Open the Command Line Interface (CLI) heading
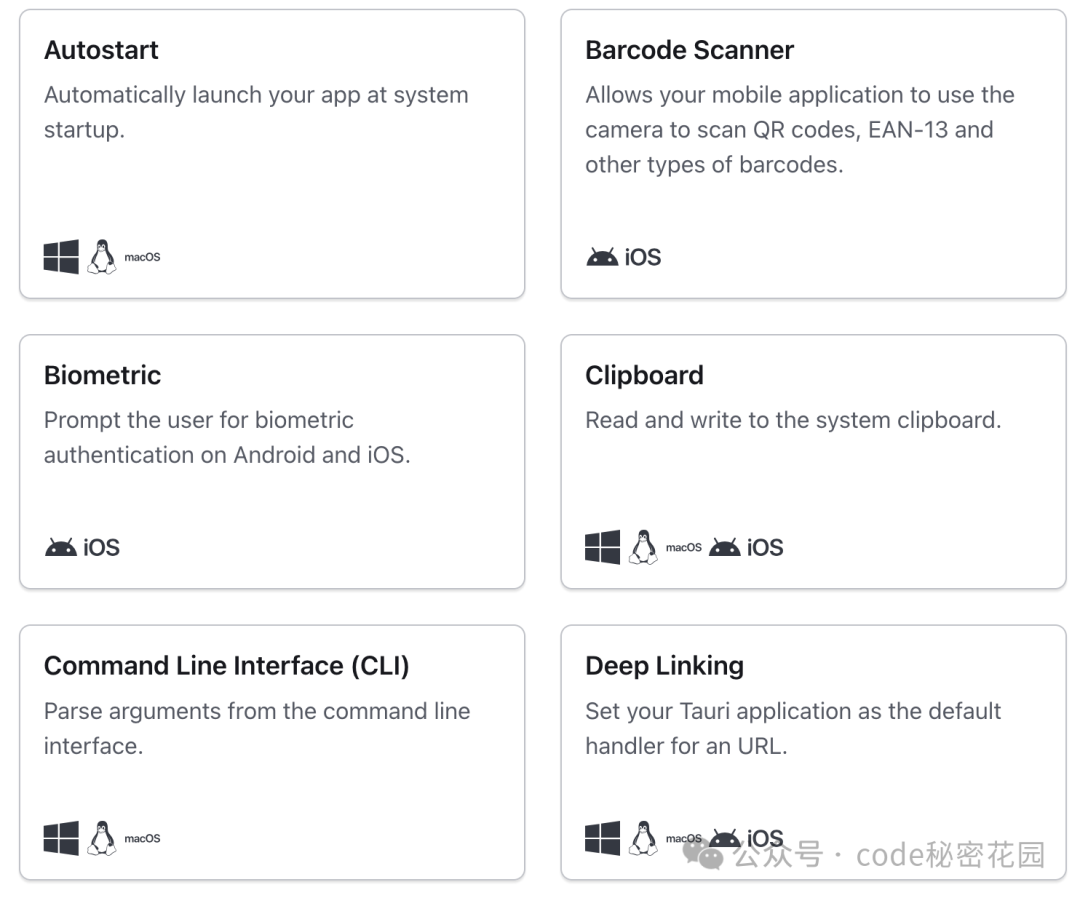Image resolution: width=1080 pixels, height=898 pixels. tap(226, 666)
